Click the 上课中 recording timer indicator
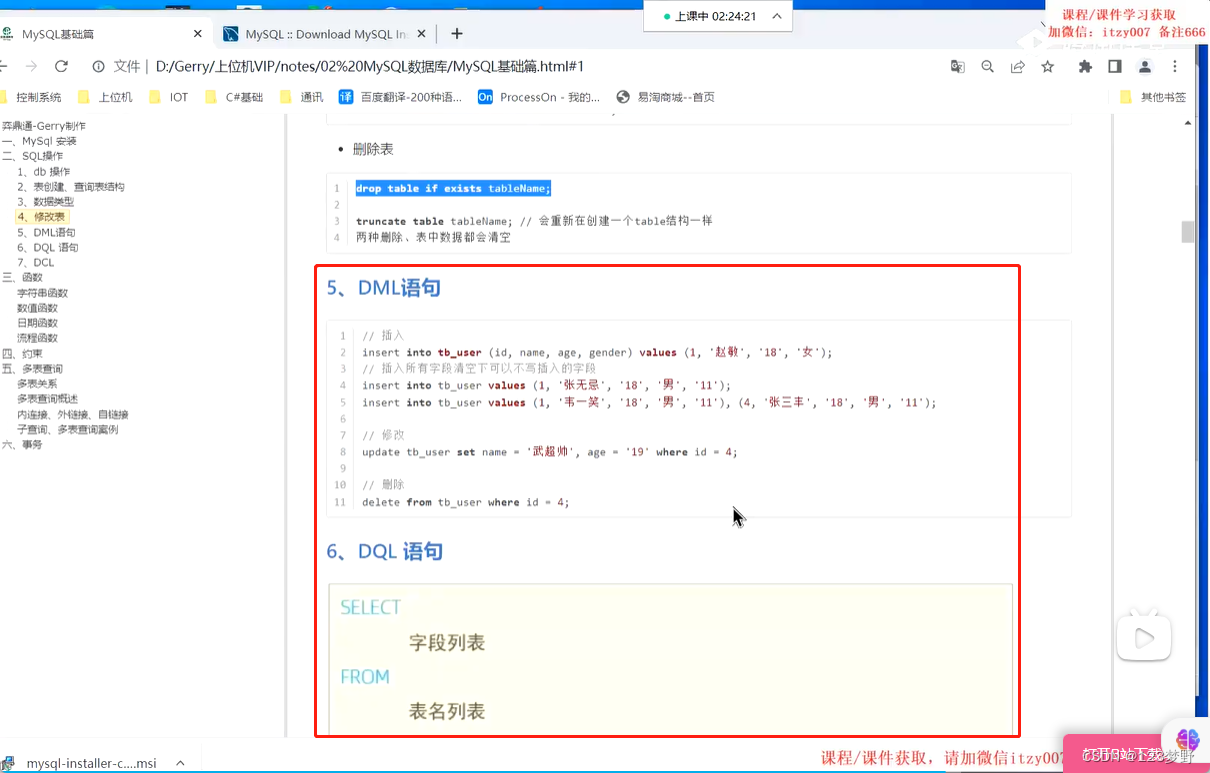This screenshot has height=773, width=1210. 716,16
